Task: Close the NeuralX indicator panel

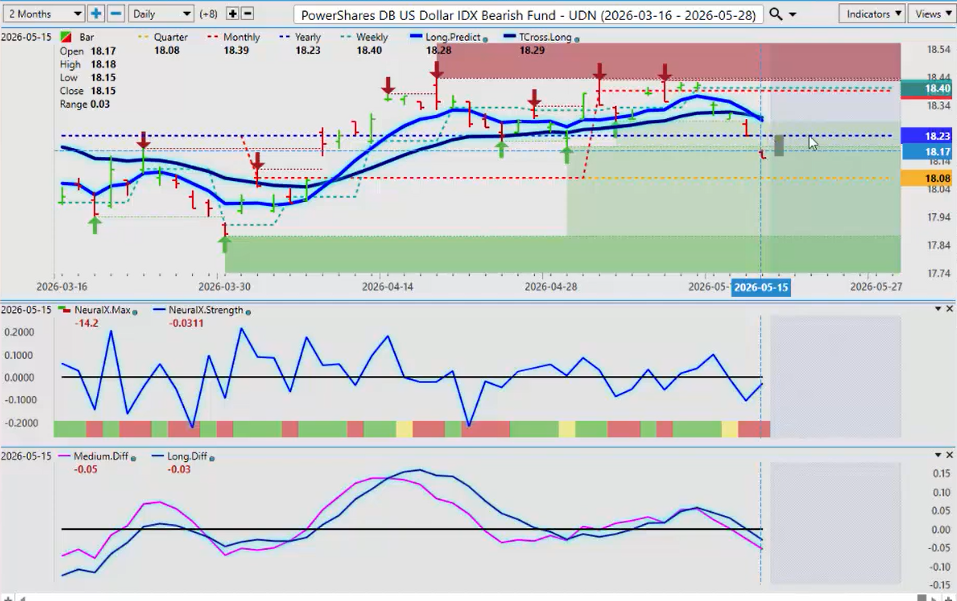Action: [x=950, y=309]
